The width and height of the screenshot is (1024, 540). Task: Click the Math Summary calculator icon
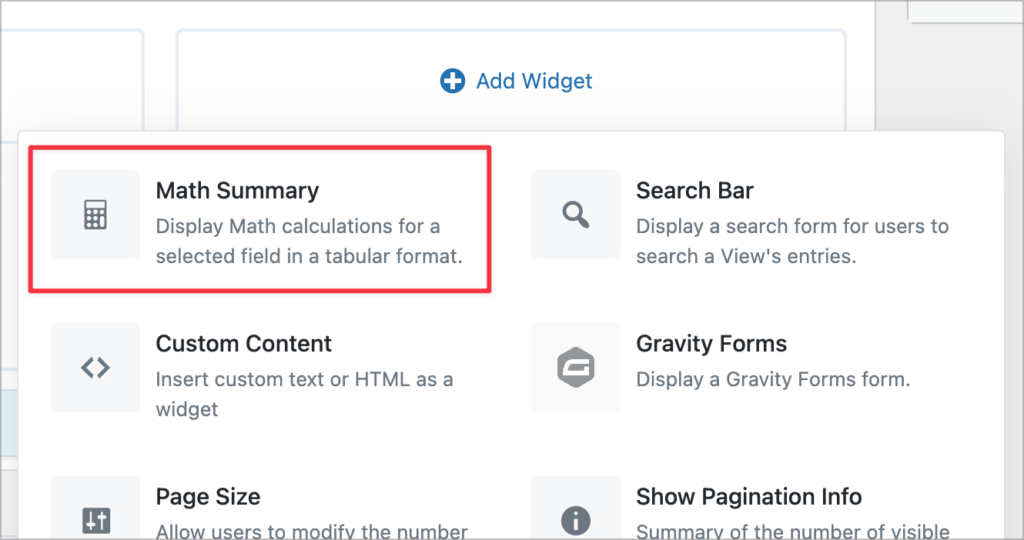coord(95,215)
